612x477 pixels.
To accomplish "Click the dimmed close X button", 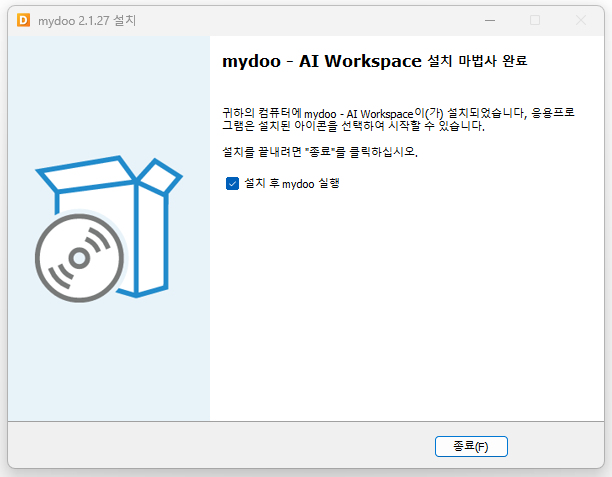I will [581, 20].
